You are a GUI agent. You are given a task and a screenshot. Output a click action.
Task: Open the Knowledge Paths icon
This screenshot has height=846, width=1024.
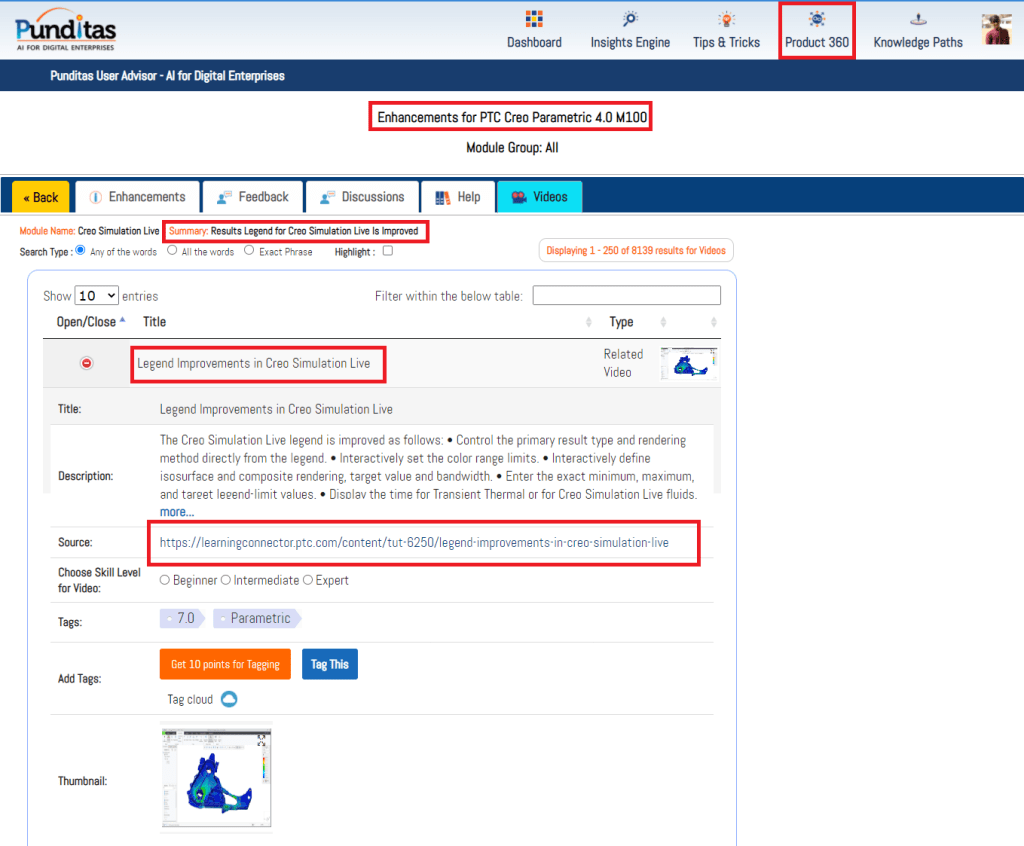(x=918, y=19)
